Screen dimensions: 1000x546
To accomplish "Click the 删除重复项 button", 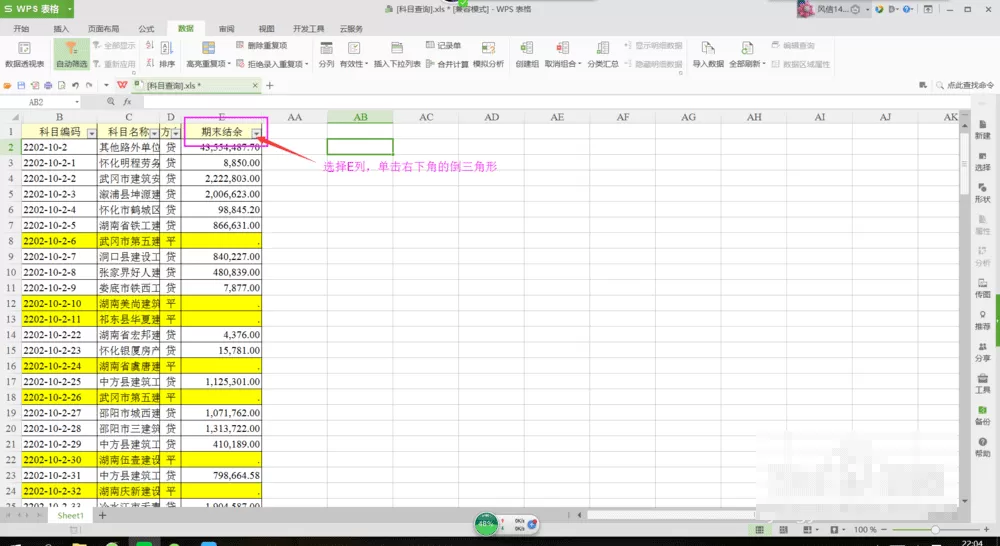I will [261, 45].
